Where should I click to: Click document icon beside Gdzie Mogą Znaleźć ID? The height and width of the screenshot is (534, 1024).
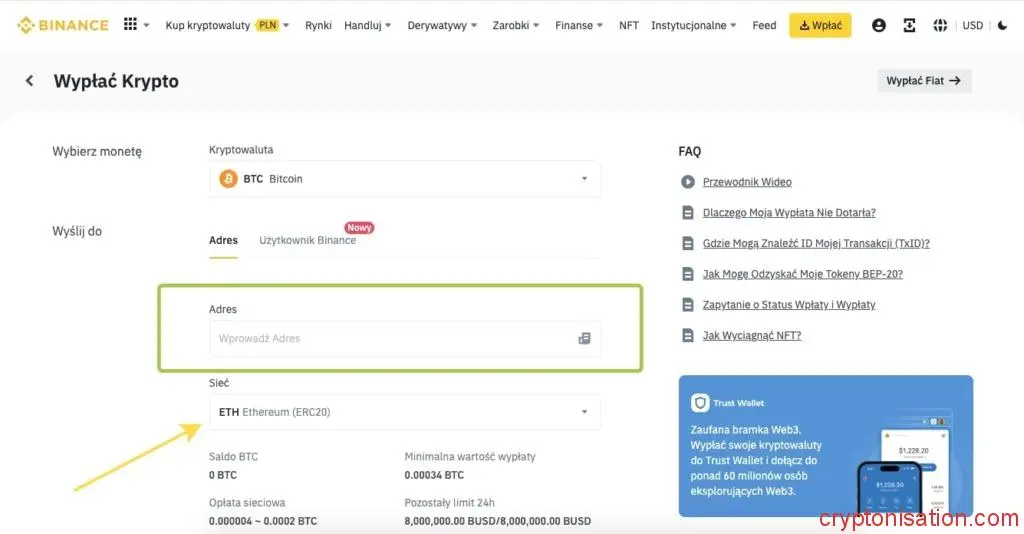688,243
